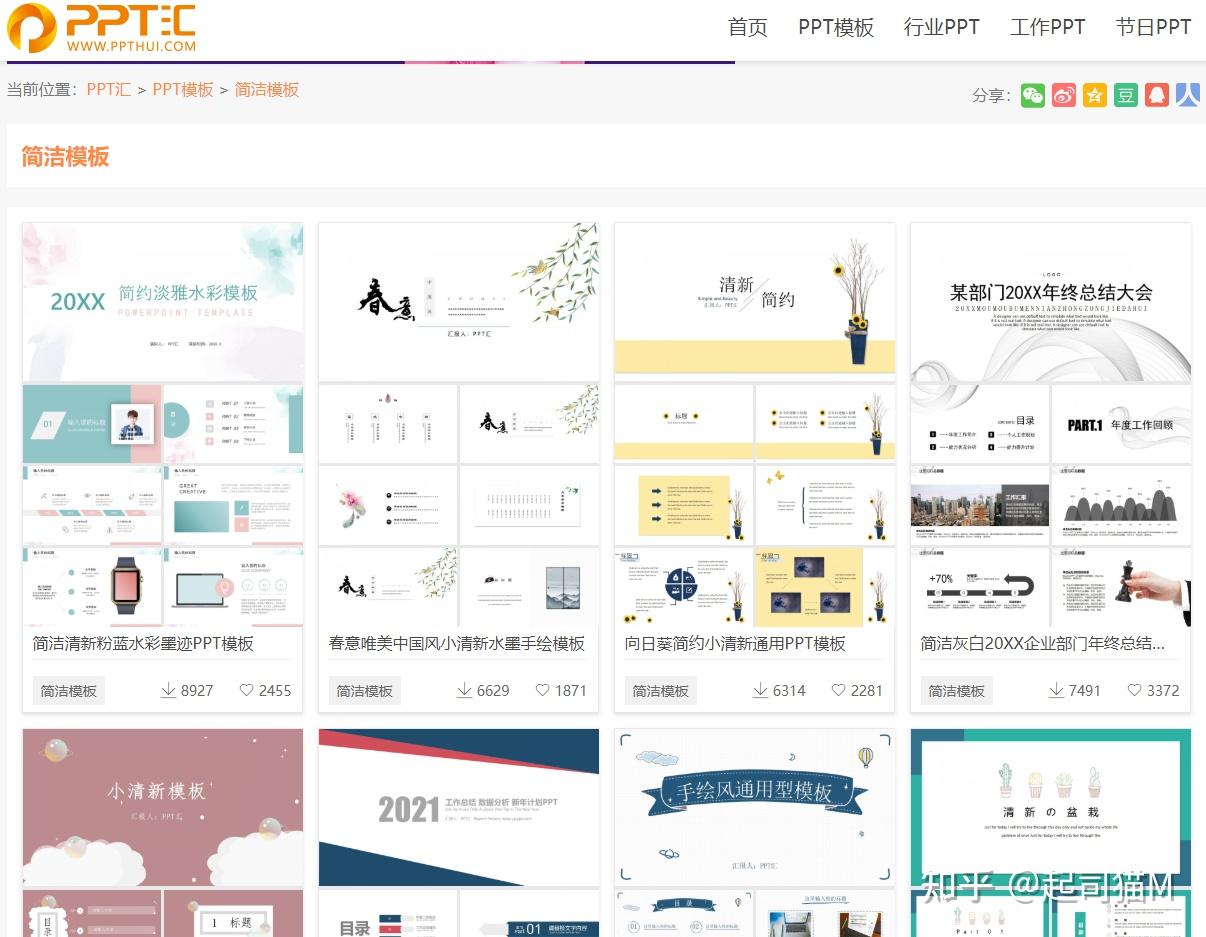Click the PPT模板 breadcrumb link
Image resolution: width=1206 pixels, height=937 pixels.
[183, 89]
